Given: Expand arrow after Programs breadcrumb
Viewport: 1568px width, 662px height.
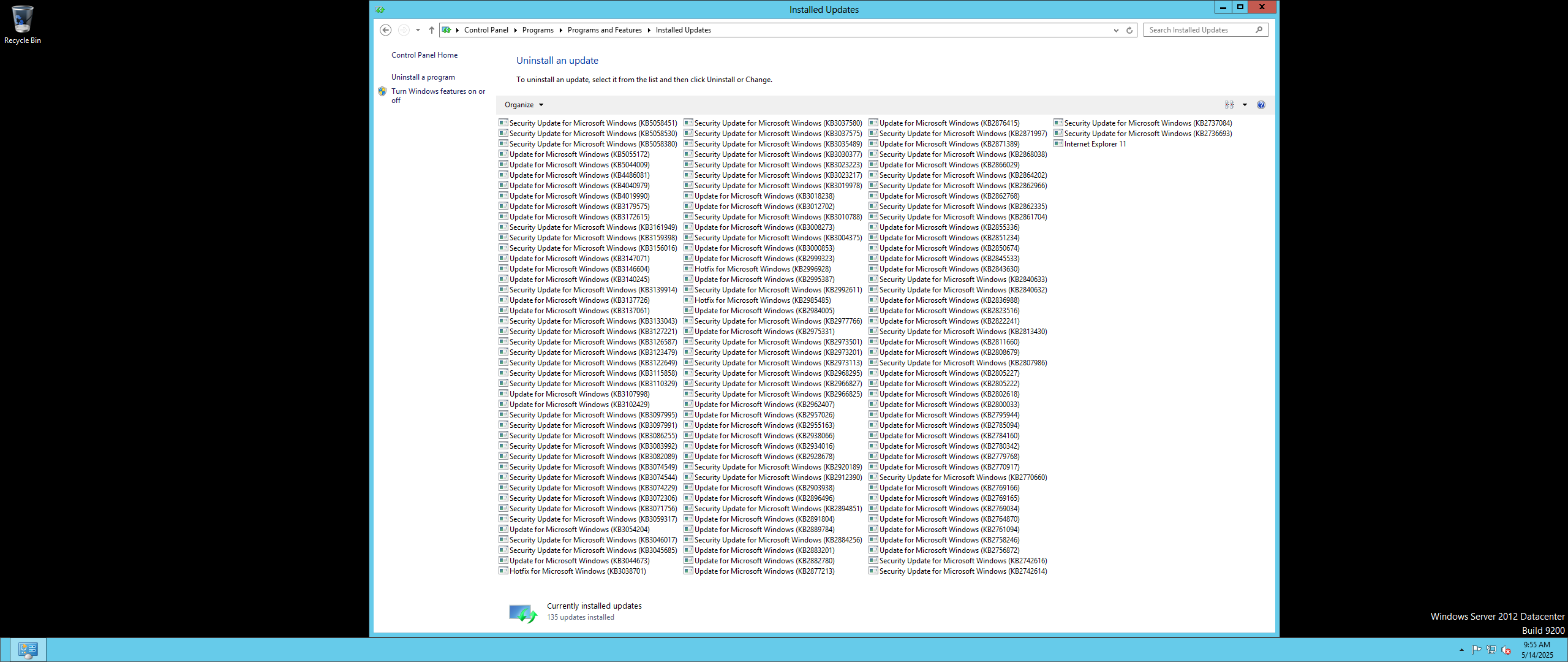Looking at the screenshot, I should pyautogui.click(x=560, y=30).
